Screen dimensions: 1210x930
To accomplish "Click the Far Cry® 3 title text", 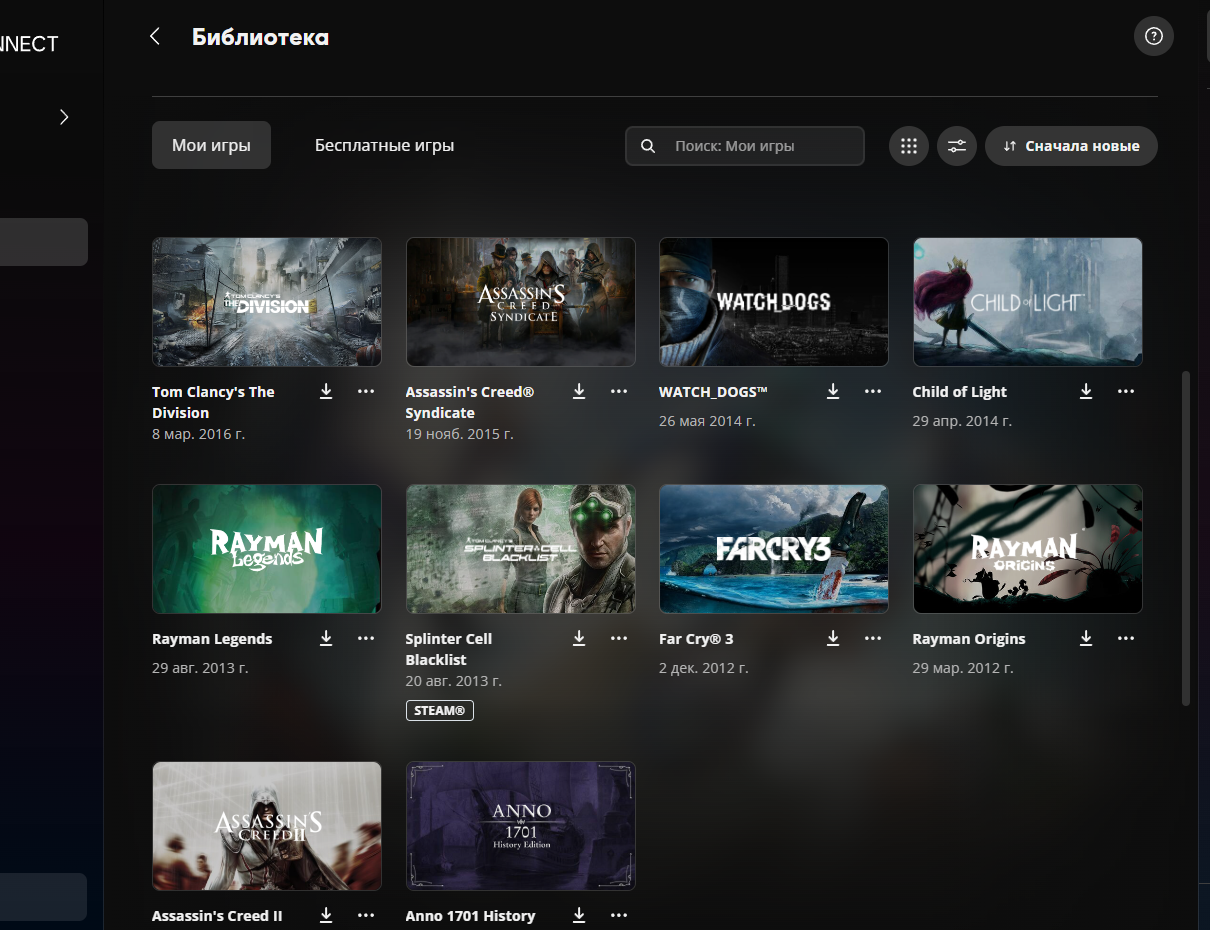I will 696,639.
